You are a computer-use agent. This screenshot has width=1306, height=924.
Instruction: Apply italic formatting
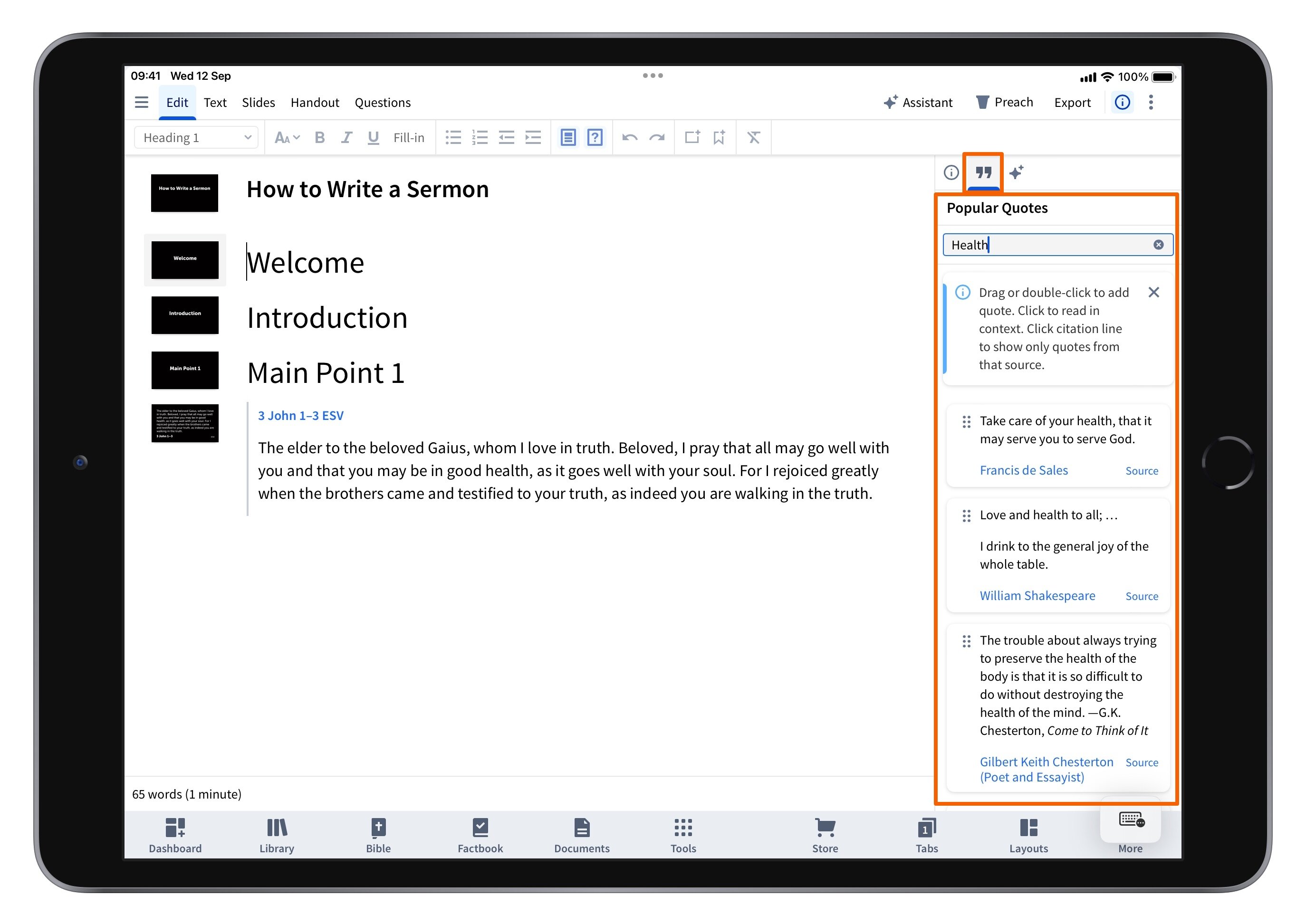coord(346,137)
